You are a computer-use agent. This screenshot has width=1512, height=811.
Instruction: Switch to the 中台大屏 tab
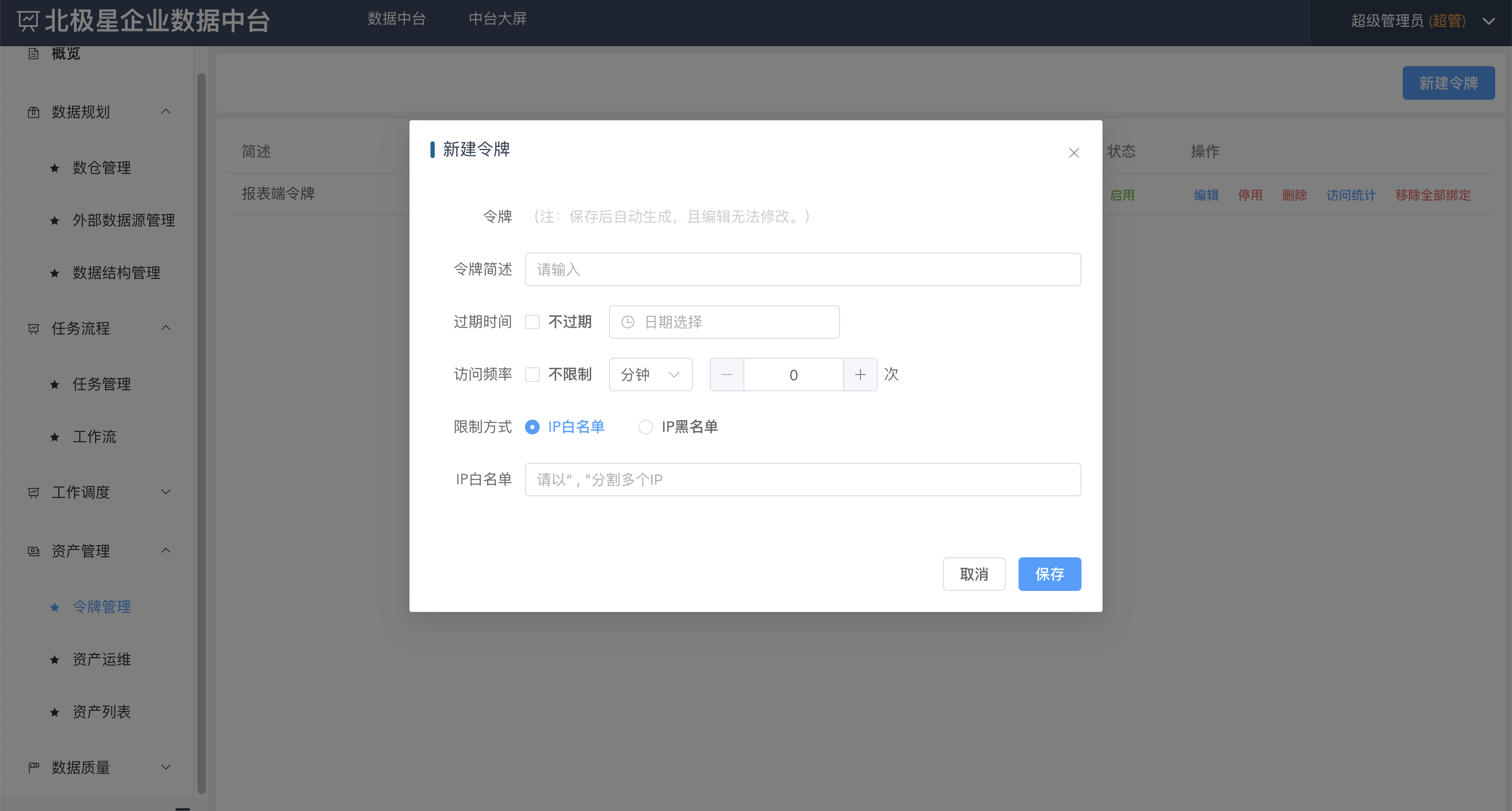(x=497, y=19)
